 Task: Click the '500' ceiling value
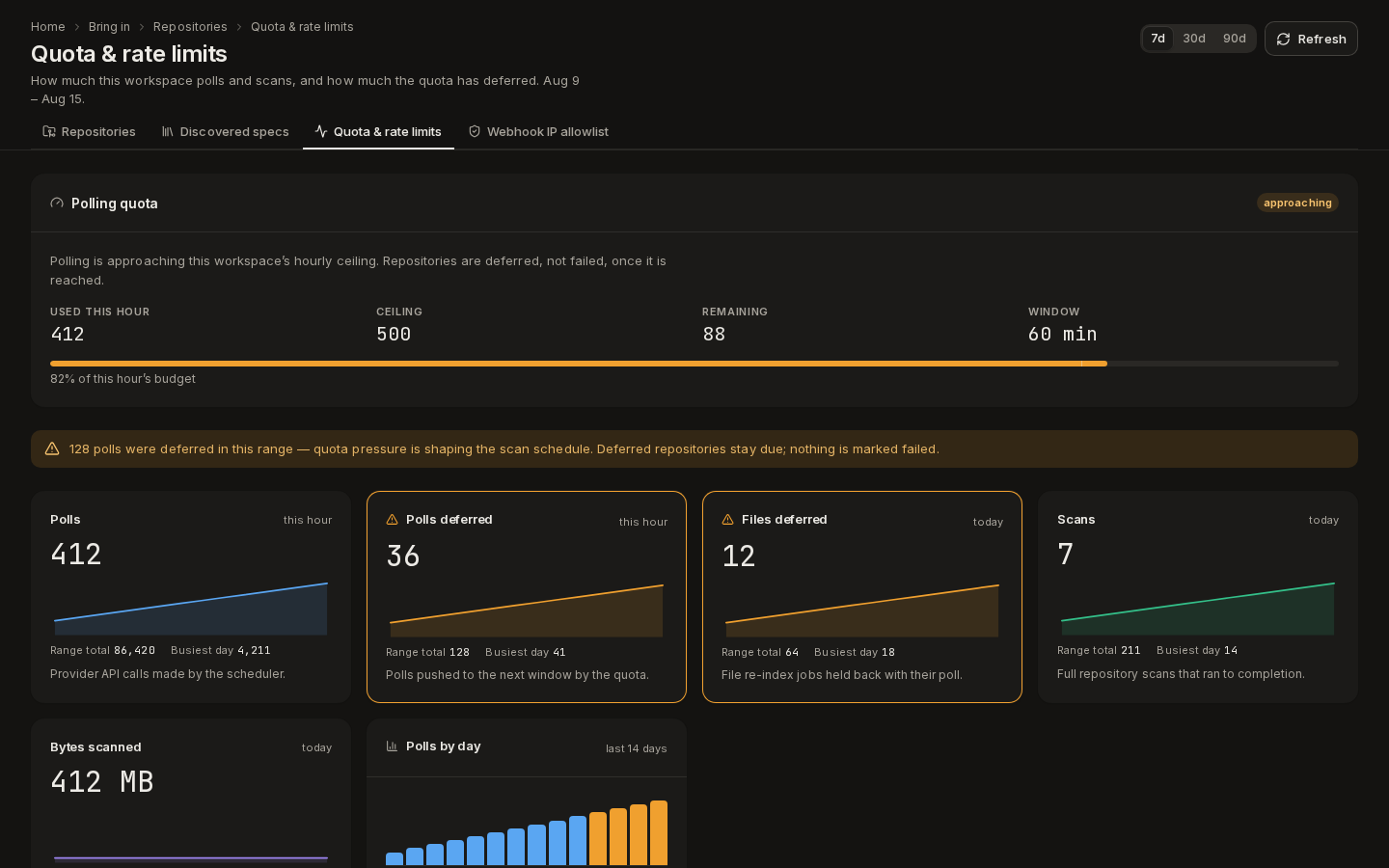pyautogui.click(x=394, y=334)
